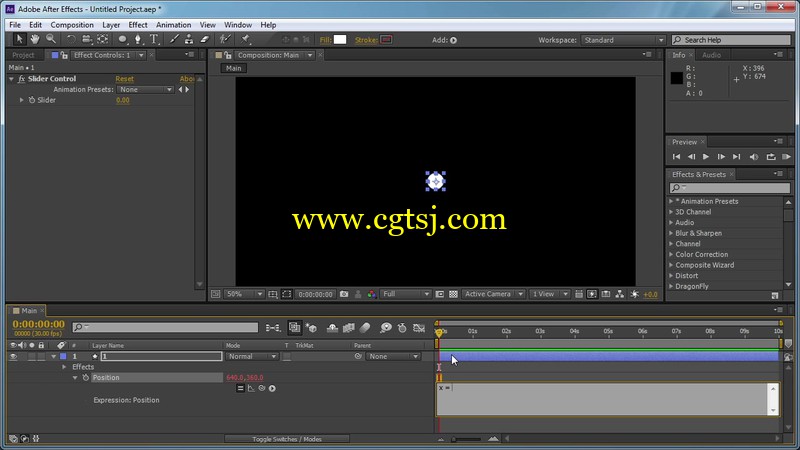Open composition mini-flowchart in timeline
The width and height of the screenshot is (800, 450).
pos(273,328)
